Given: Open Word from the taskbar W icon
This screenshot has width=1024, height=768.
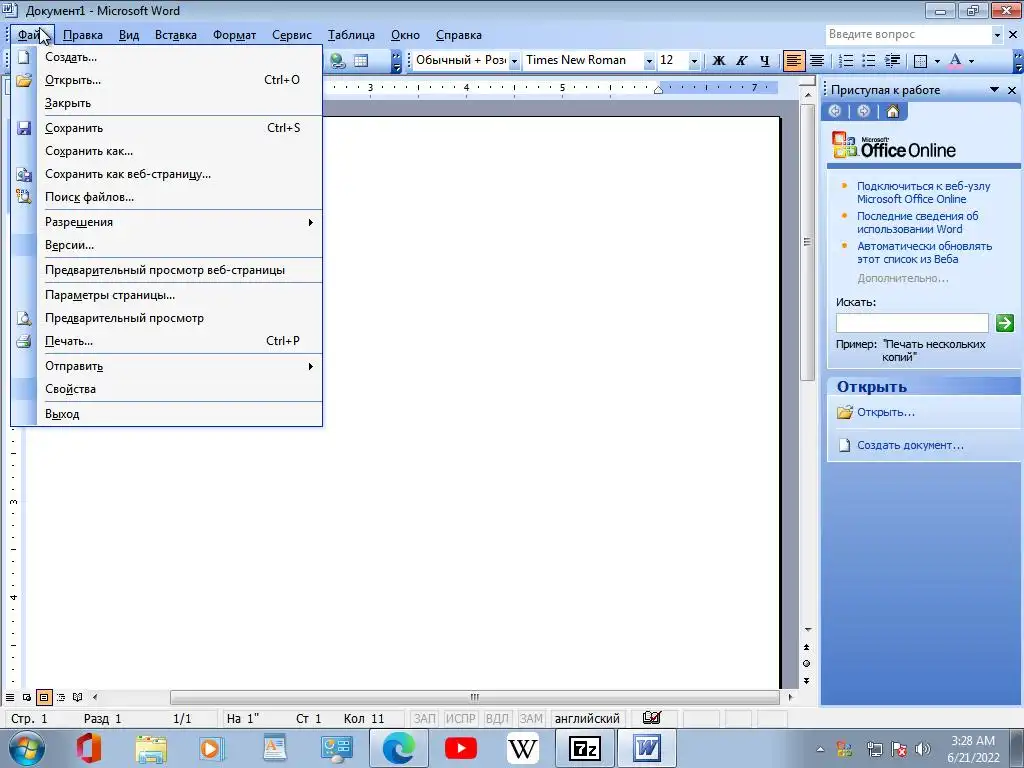Looking at the screenshot, I should click(646, 748).
